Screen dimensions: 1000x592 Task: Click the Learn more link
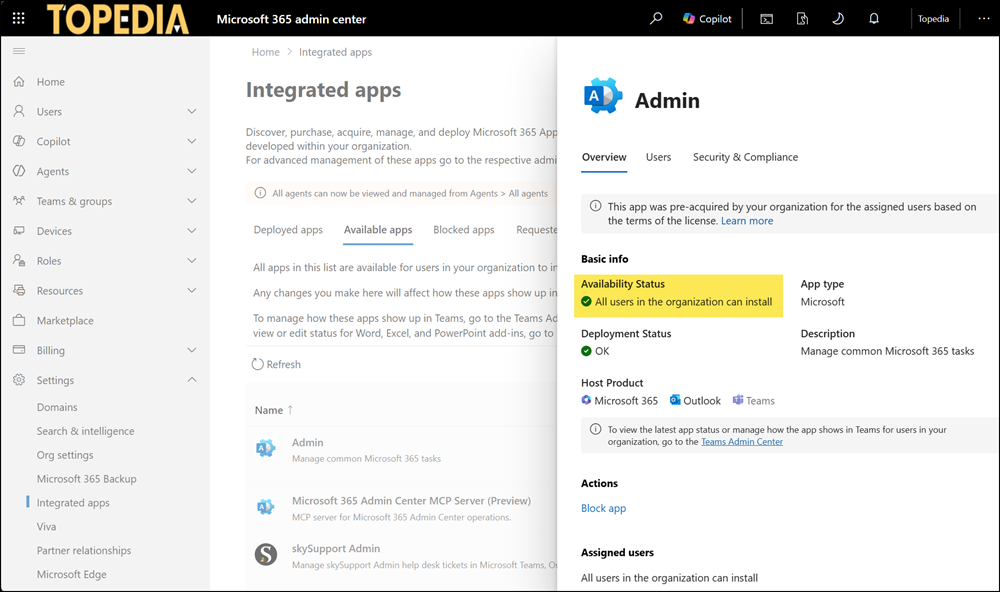(747, 221)
